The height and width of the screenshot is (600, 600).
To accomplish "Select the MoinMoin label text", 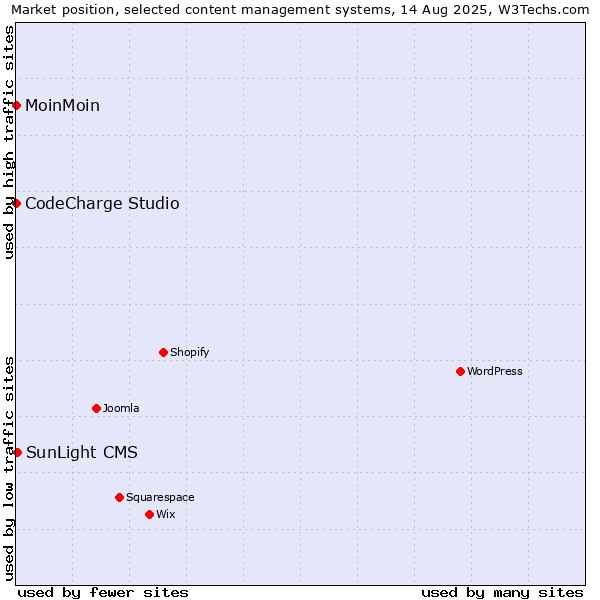I will [x=62, y=106].
